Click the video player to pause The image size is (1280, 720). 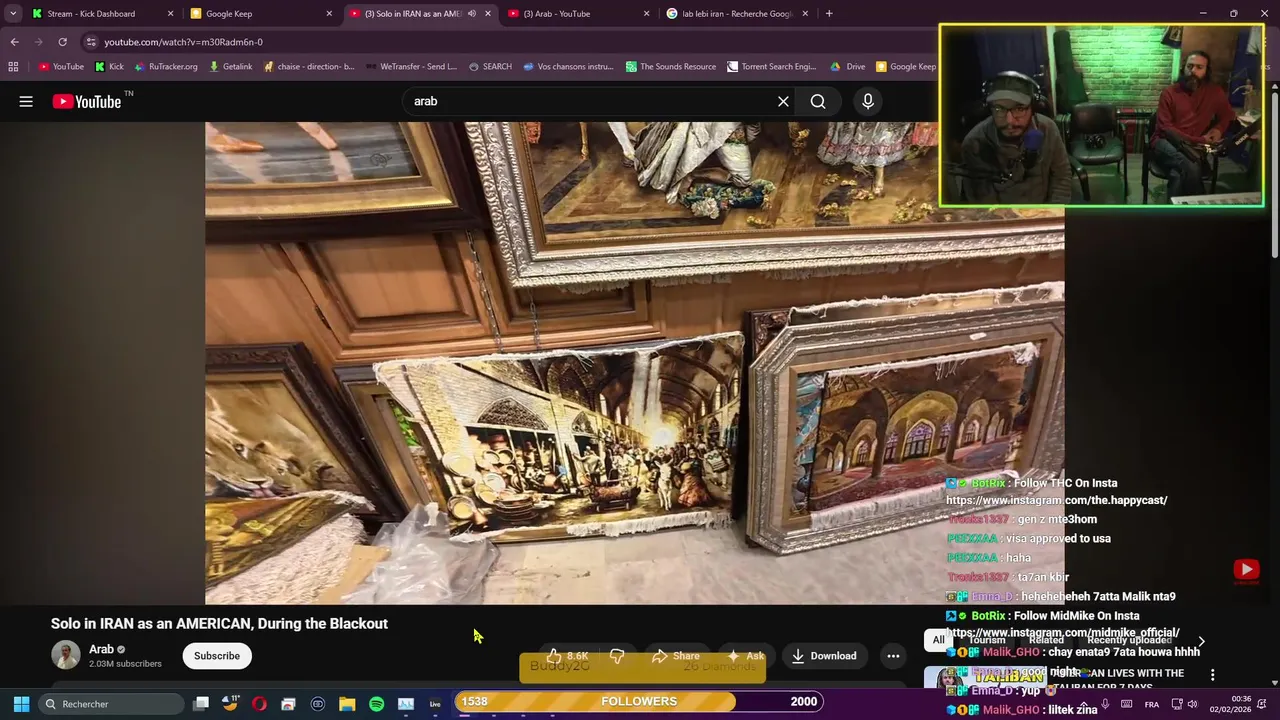click(x=634, y=363)
